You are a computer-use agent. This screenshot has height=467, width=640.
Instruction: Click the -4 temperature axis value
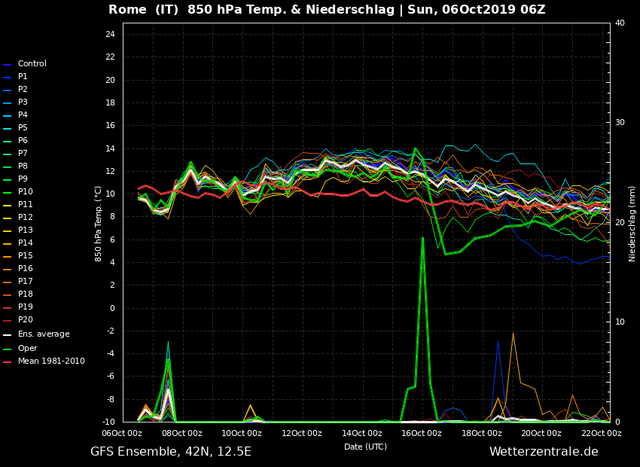point(111,354)
